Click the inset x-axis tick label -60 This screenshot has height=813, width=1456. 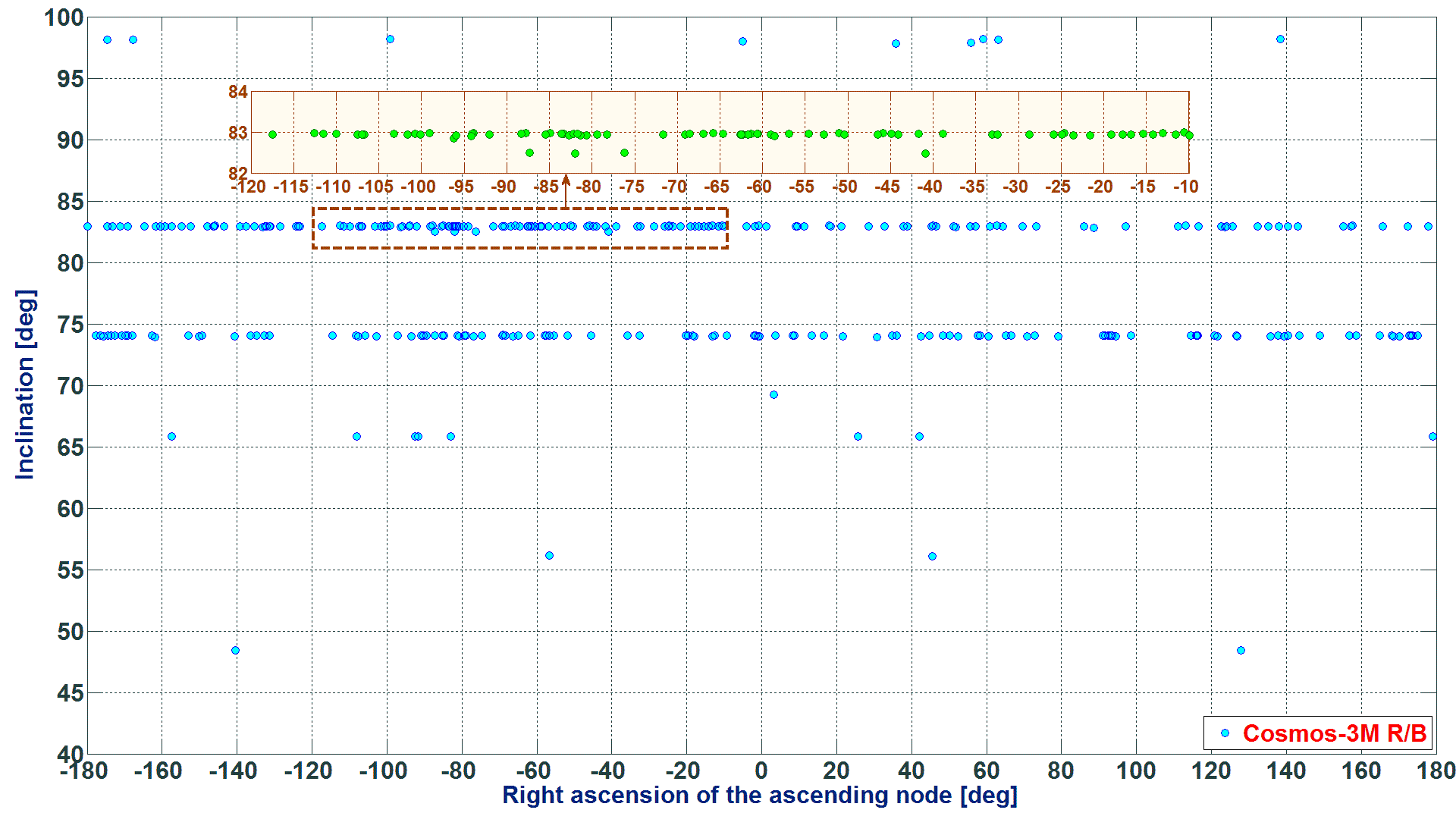[759, 187]
